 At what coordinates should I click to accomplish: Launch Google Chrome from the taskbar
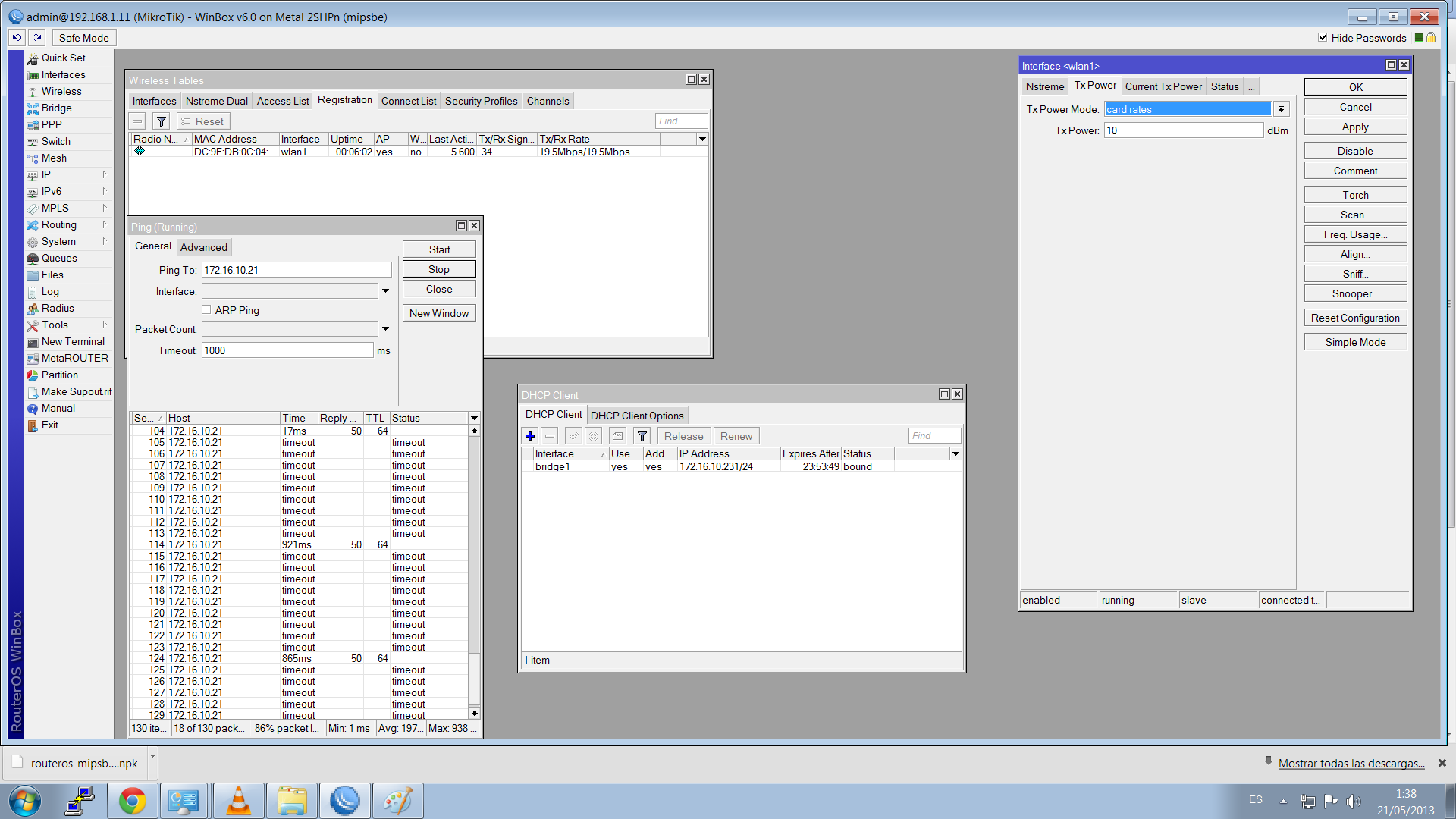[x=132, y=801]
